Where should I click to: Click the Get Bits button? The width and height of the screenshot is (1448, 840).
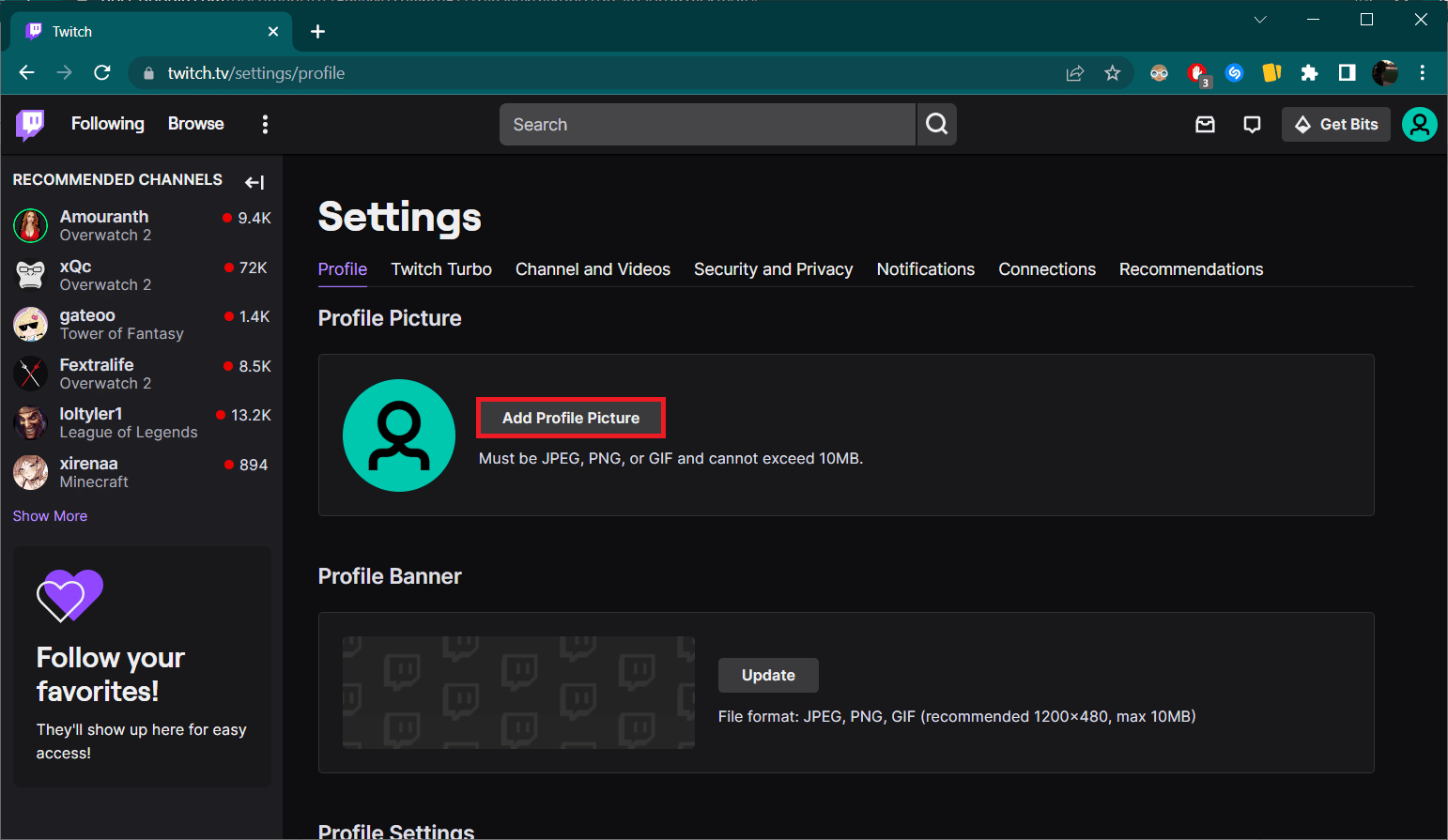click(1336, 124)
